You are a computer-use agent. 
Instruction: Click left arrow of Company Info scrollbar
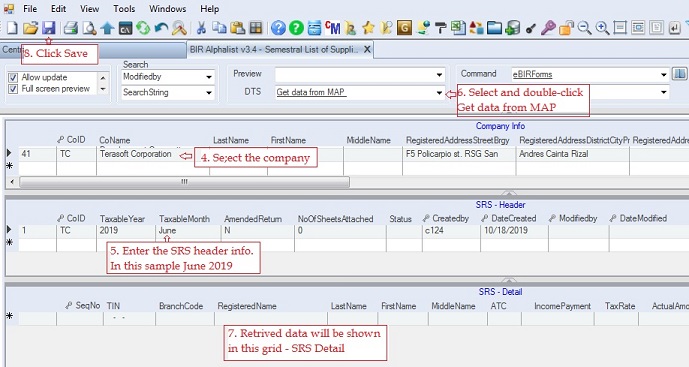coord(12,182)
